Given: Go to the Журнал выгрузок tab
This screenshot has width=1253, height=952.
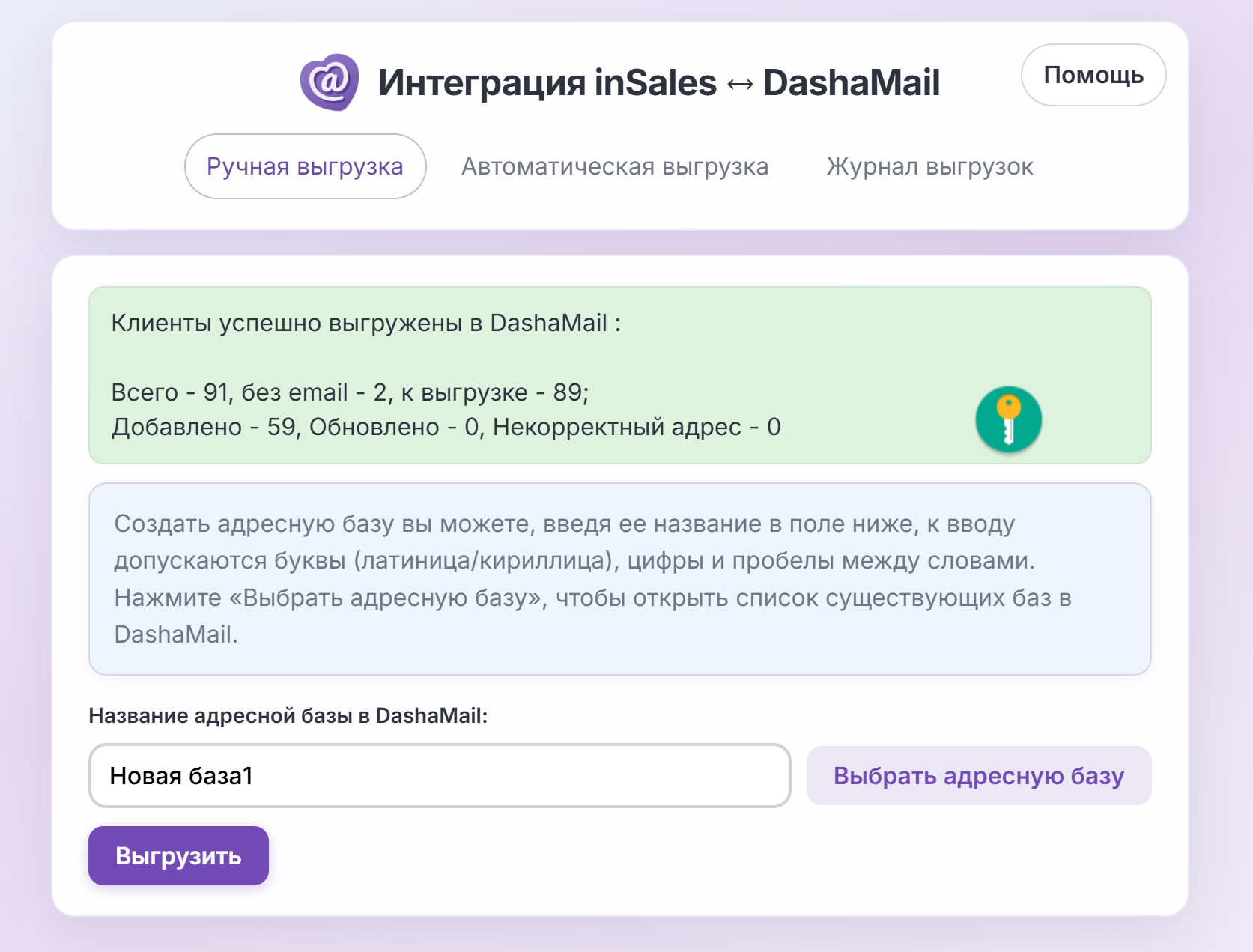Looking at the screenshot, I should pyautogui.click(x=929, y=166).
